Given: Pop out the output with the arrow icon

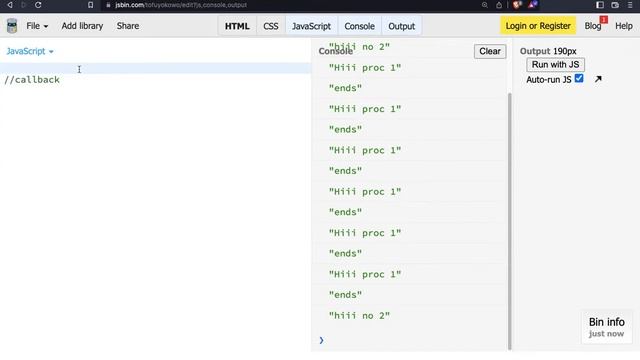Looking at the screenshot, I should coord(598,79).
